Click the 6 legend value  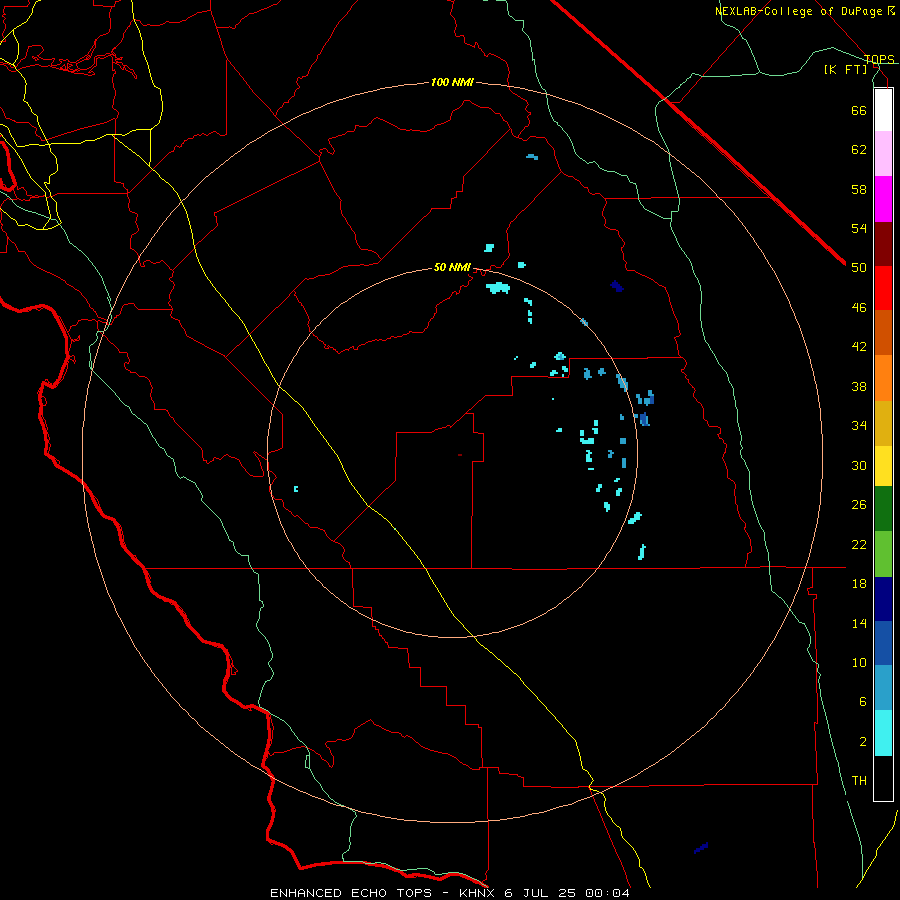[x=863, y=702]
